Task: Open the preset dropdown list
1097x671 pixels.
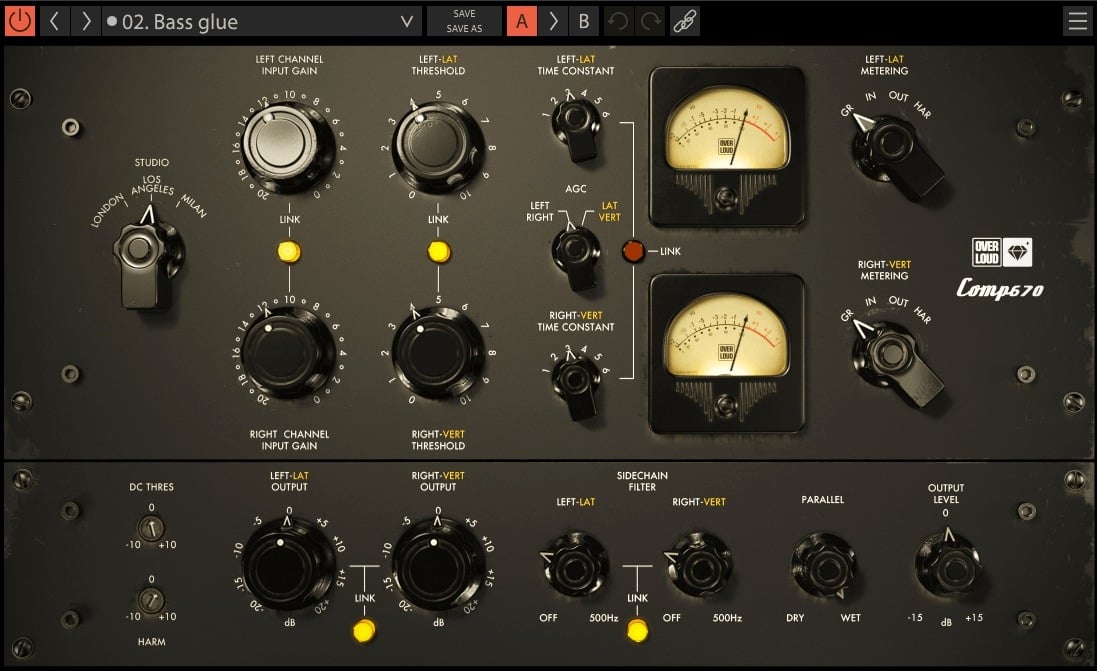Action: (404, 20)
